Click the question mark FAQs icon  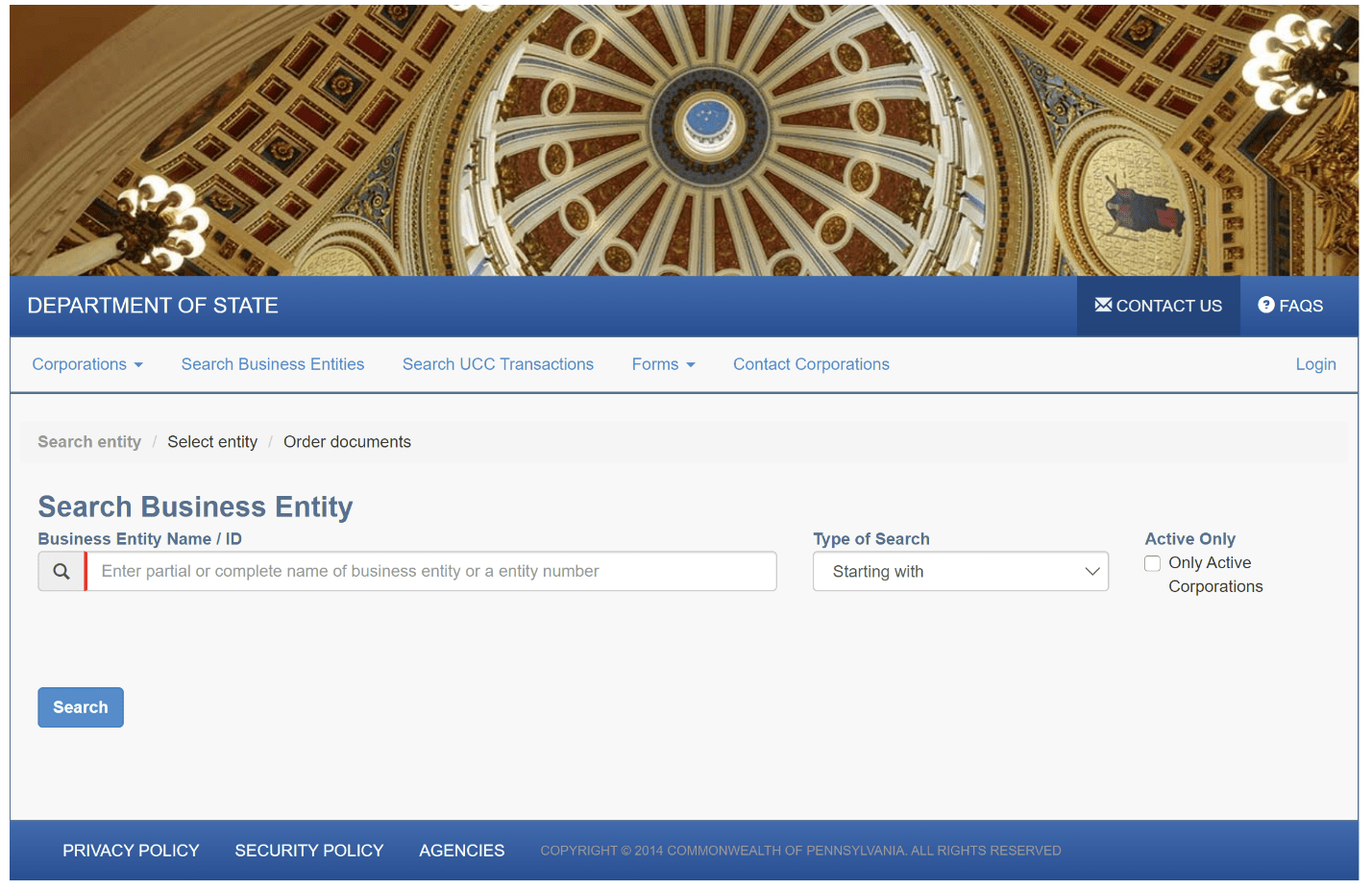tap(1266, 306)
